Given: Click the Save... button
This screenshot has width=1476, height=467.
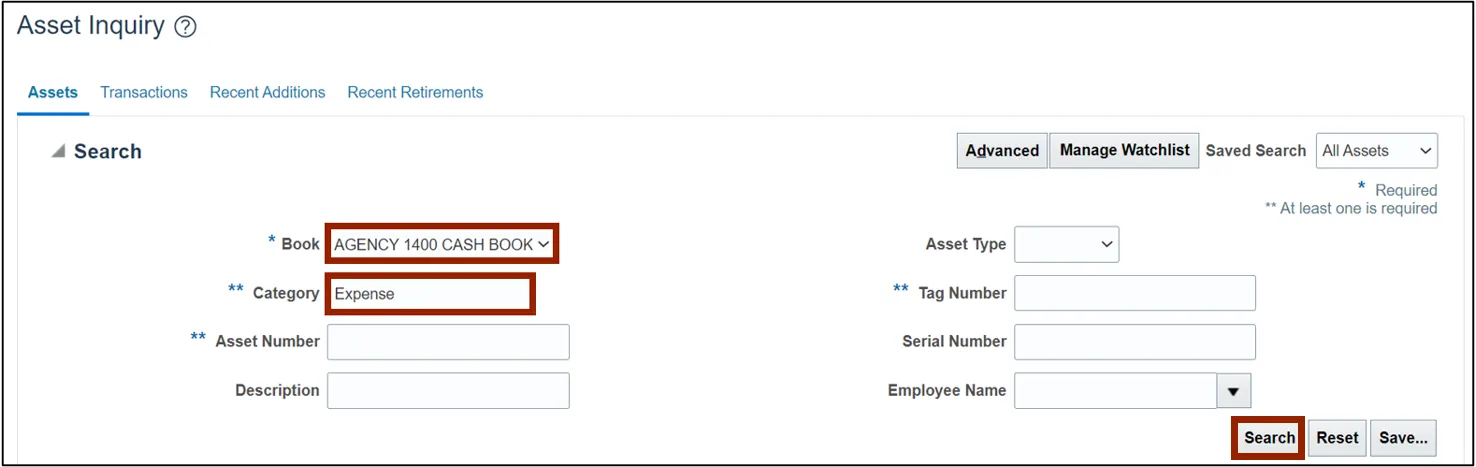Looking at the screenshot, I should [1403, 438].
